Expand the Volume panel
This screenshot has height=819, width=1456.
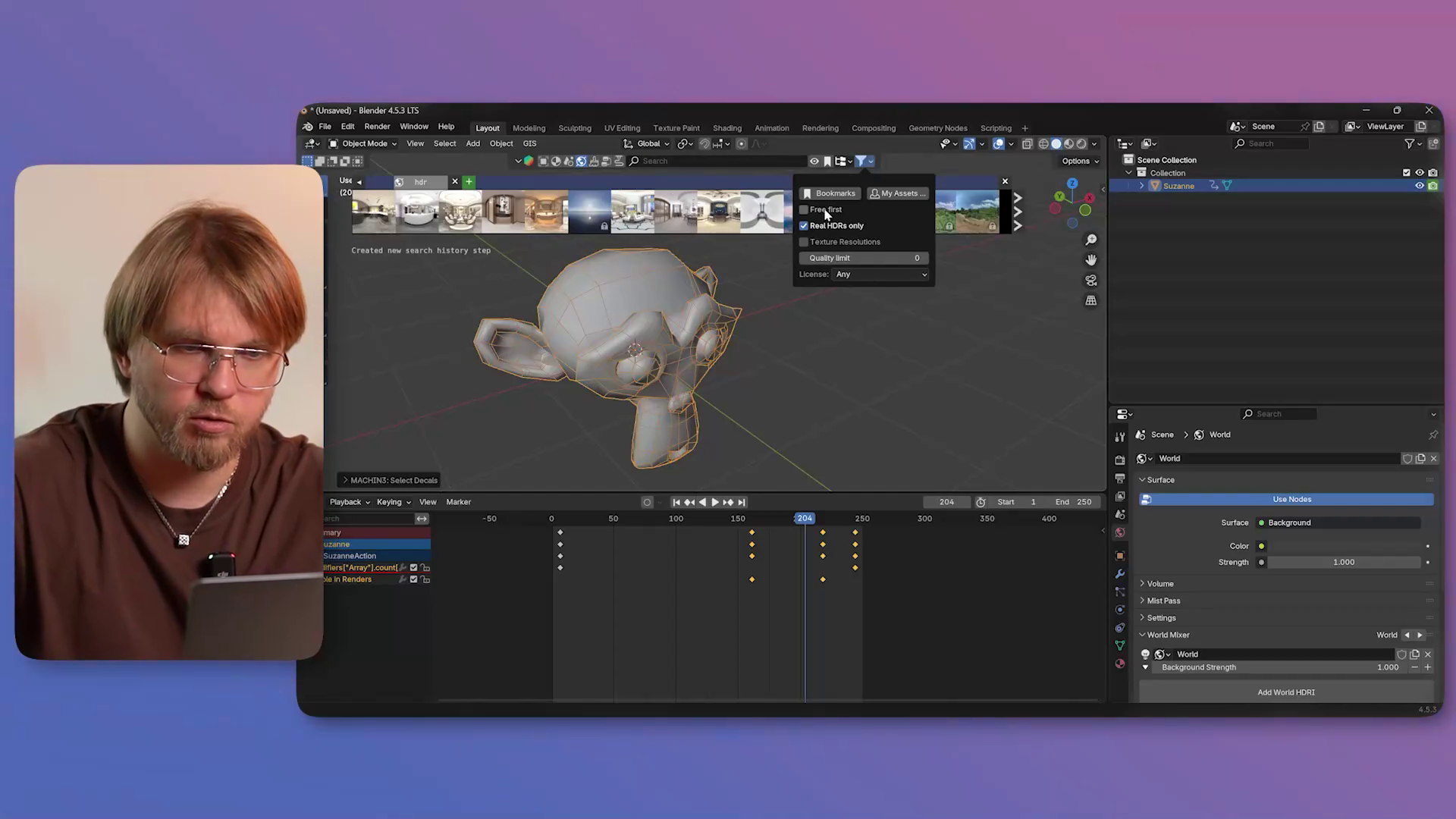coord(1160,584)
